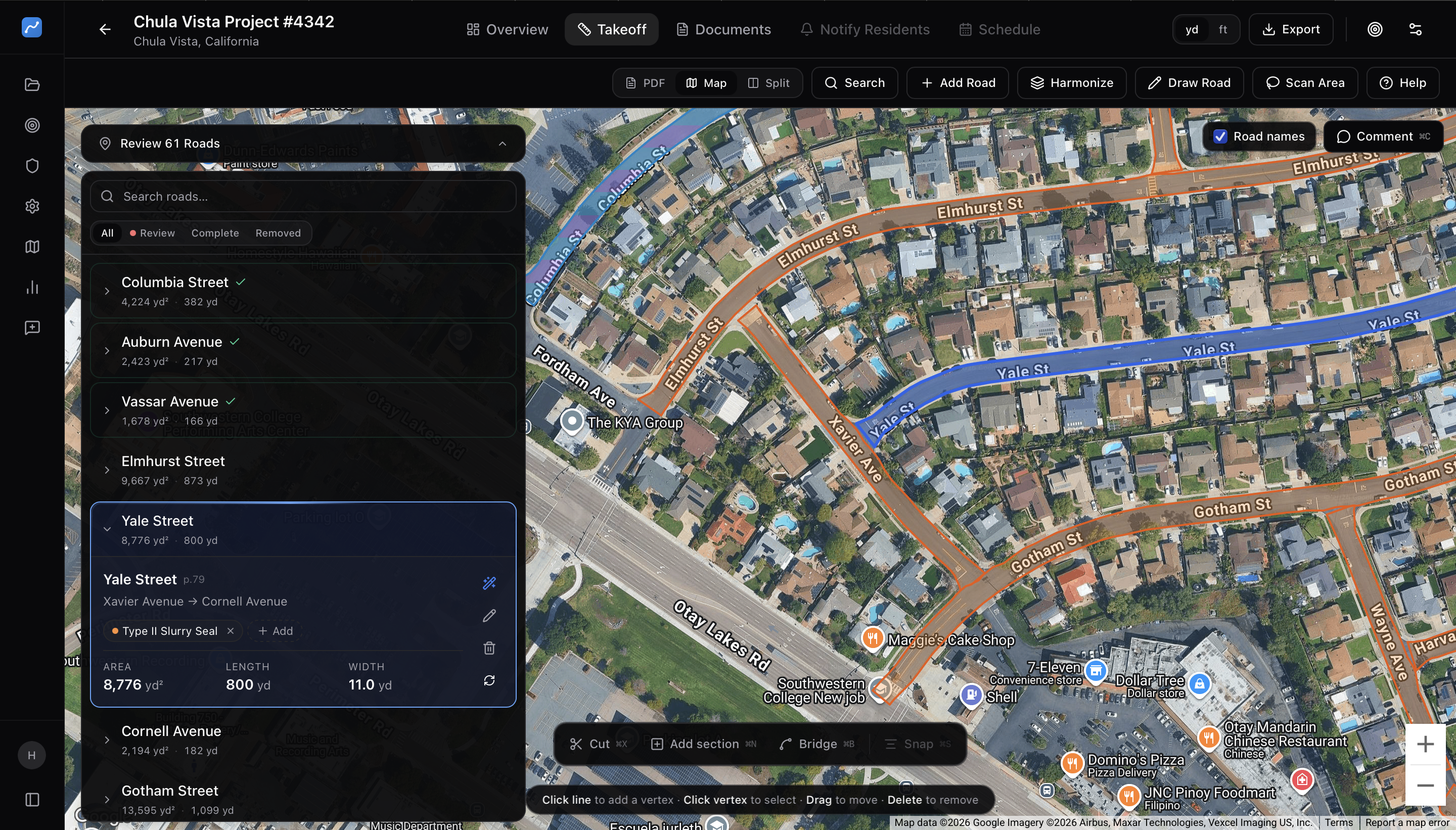Open the Overview tab
Screen dimensions: 1456x830
[507, 29]
